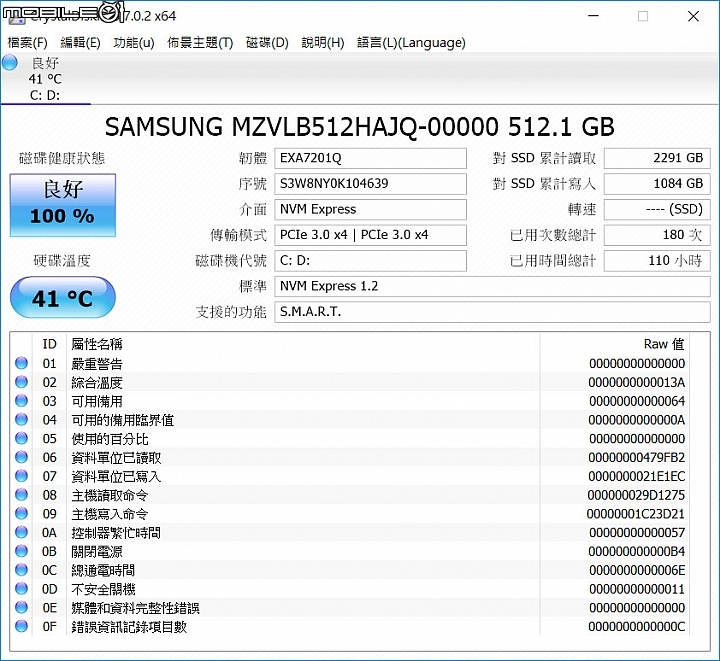Screen dimensions: 720x661
Task: Click raw value 0000000479FB2
Action: (636, 458)
